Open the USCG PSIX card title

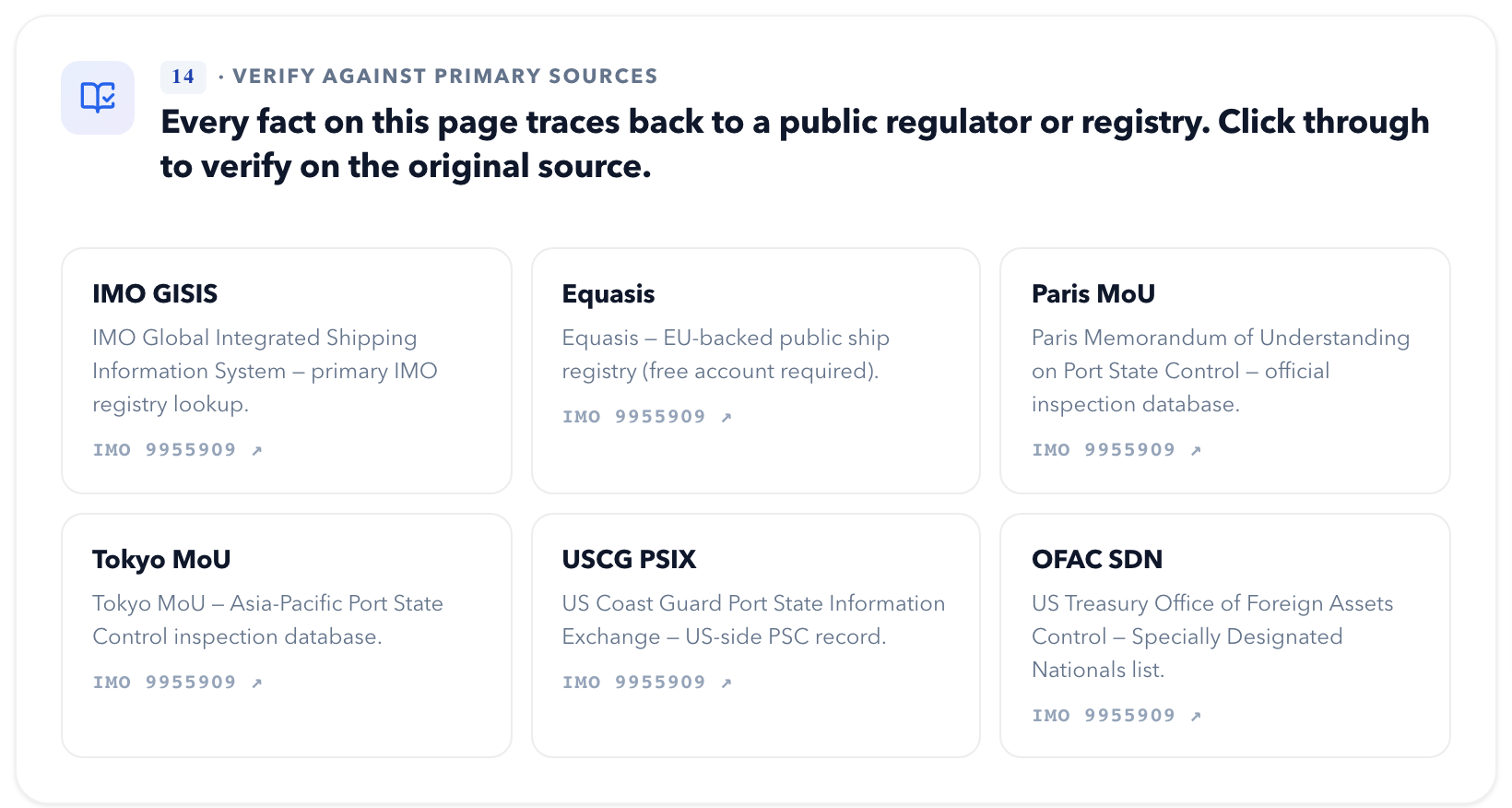click(629, 559)
